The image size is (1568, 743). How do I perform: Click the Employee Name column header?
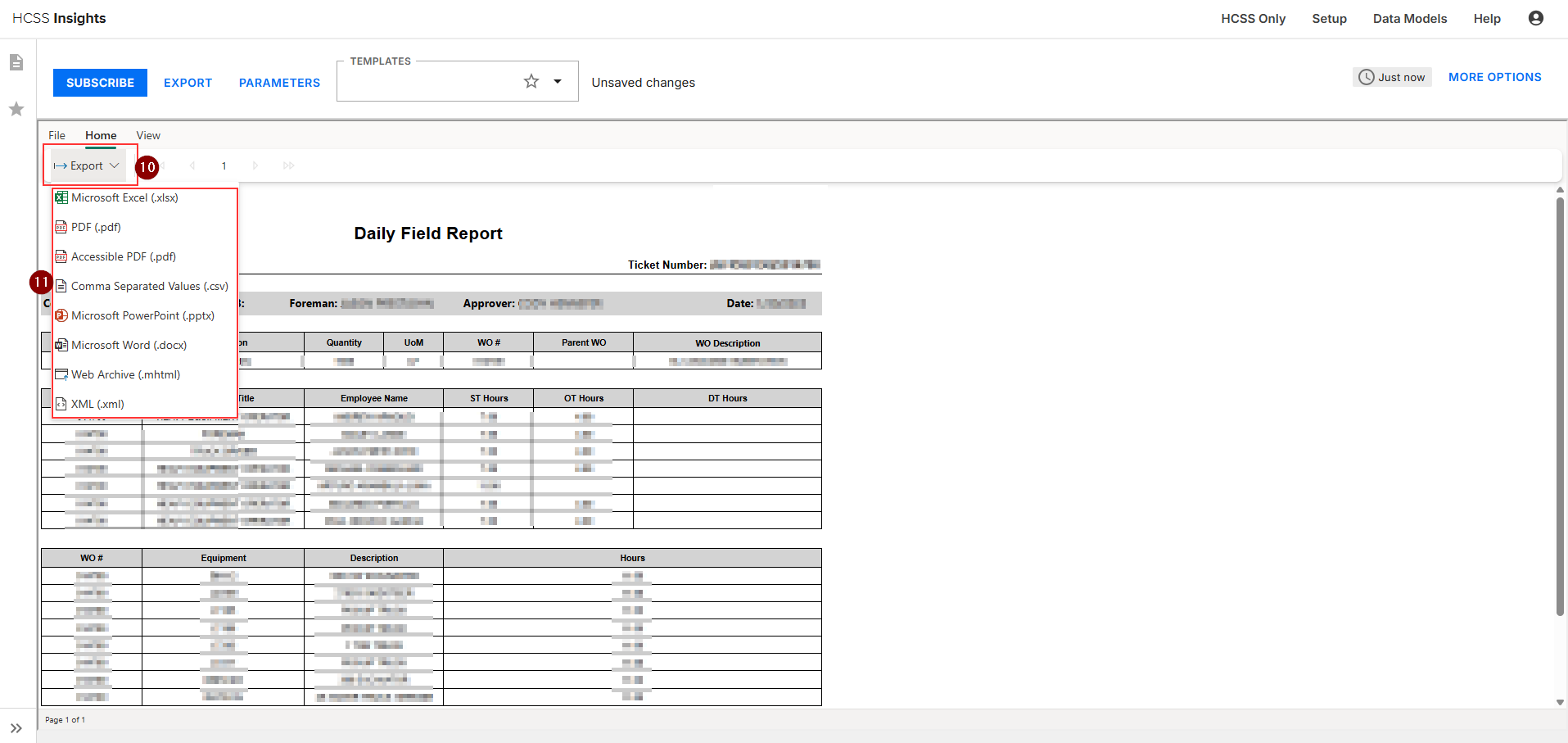[374, 398]
